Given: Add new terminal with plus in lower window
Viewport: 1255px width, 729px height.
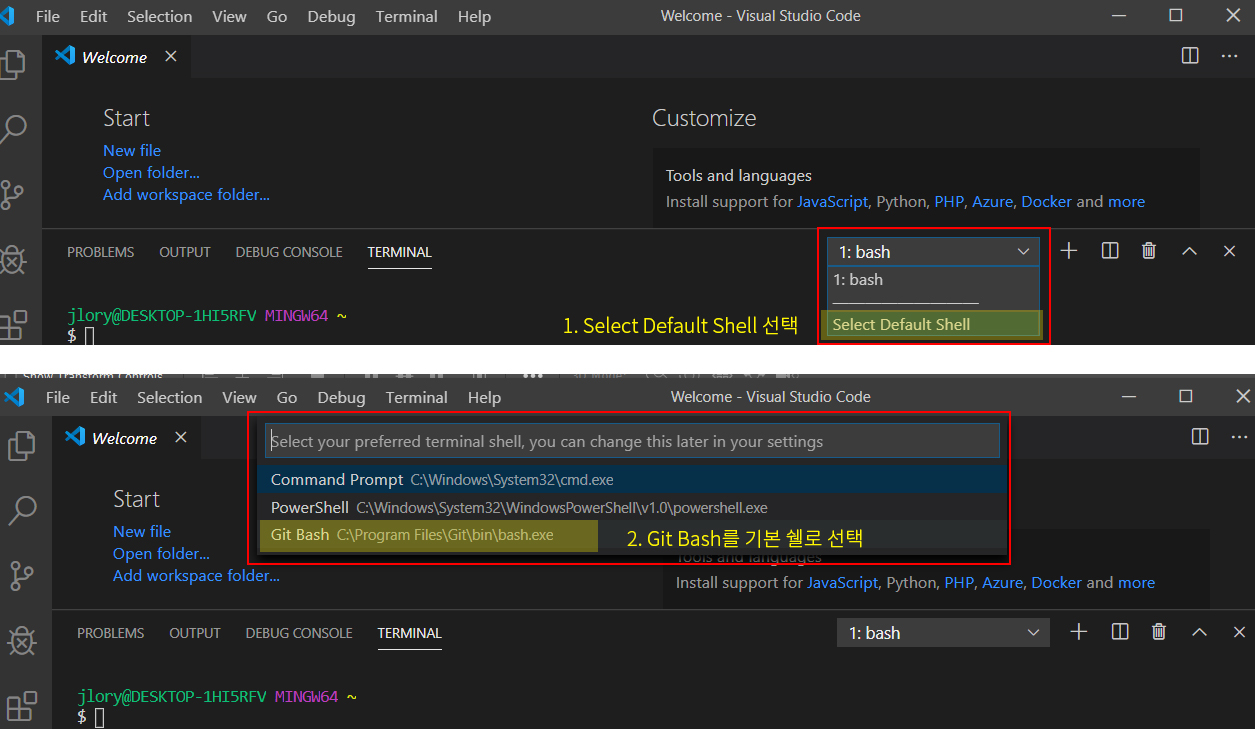Looking at the screenshot, I should coord(1079,632).
